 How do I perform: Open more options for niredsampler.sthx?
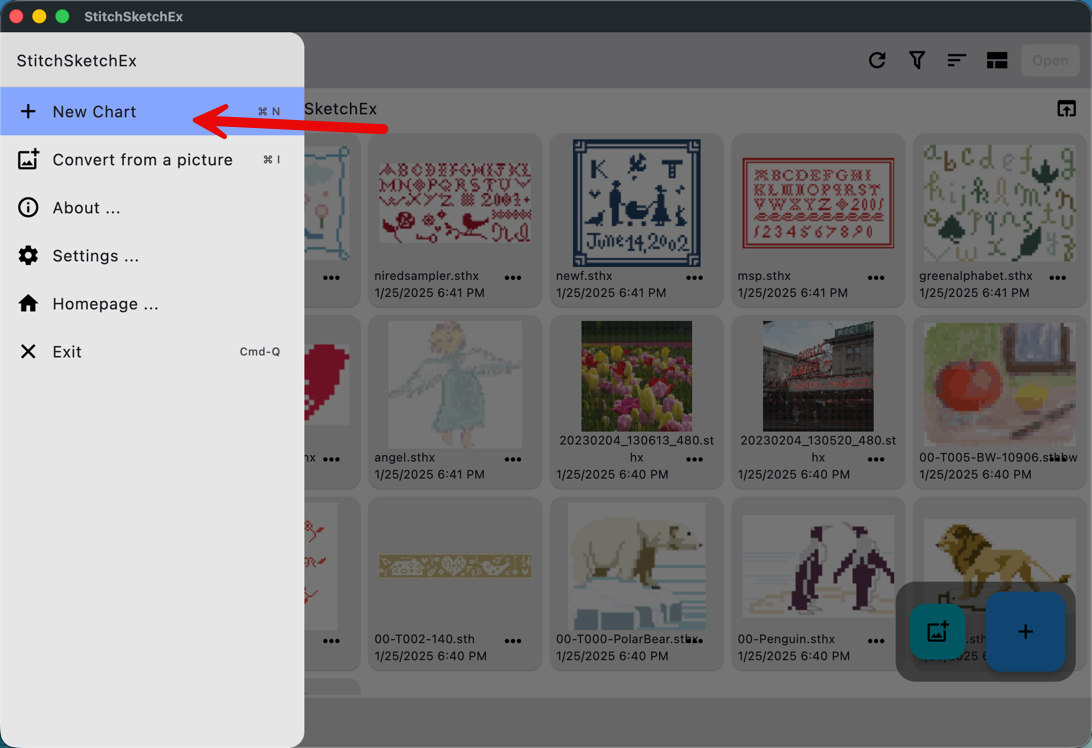[x=513, y=277]
